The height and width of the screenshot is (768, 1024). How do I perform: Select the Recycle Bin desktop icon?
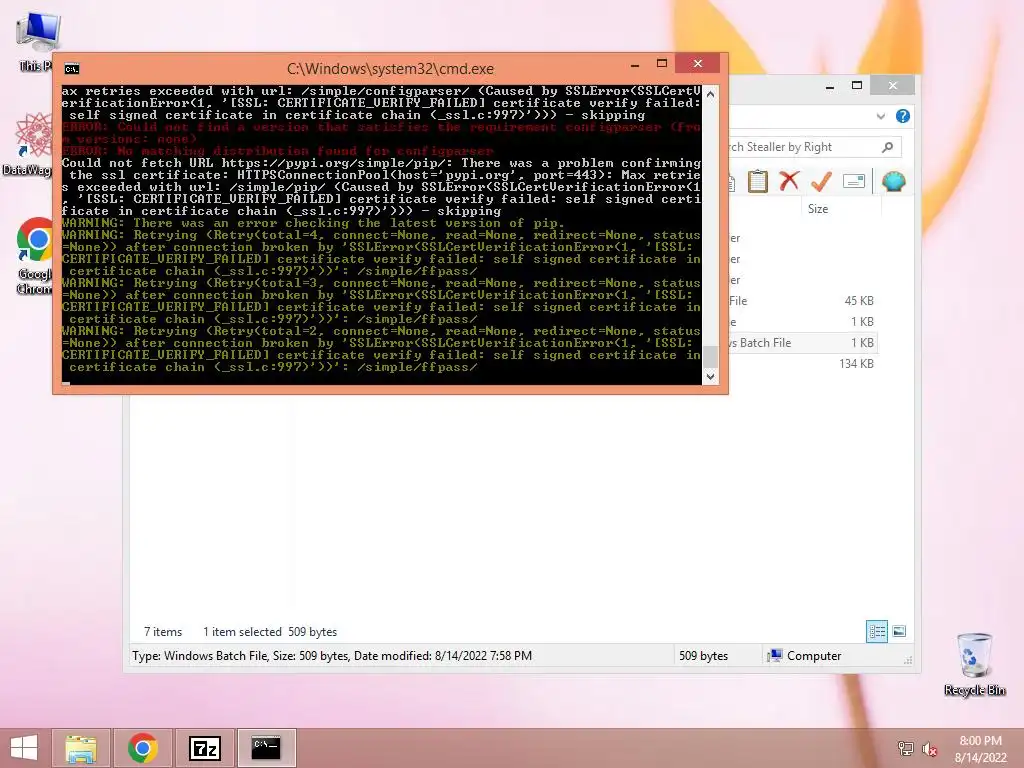[x=974, y=664]
